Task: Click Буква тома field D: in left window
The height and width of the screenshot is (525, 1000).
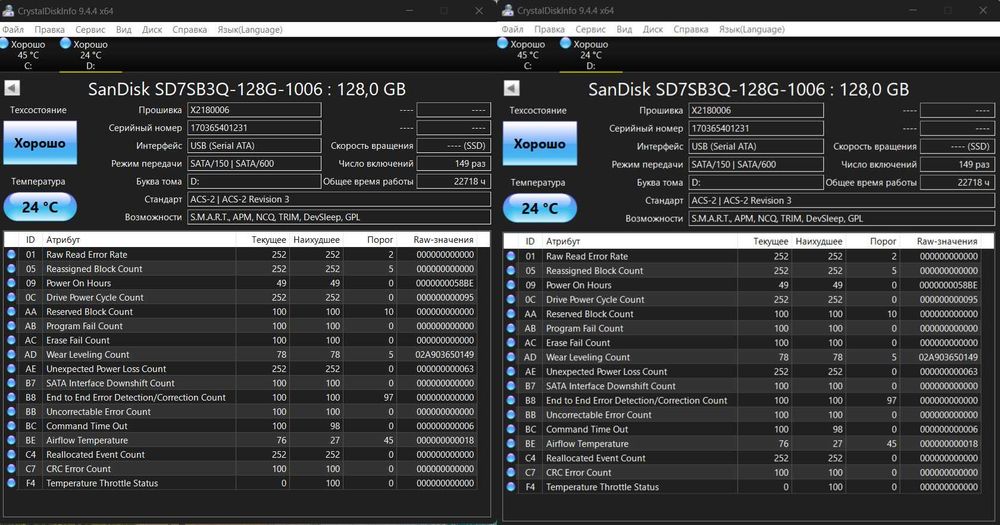Action: point(254,181)
